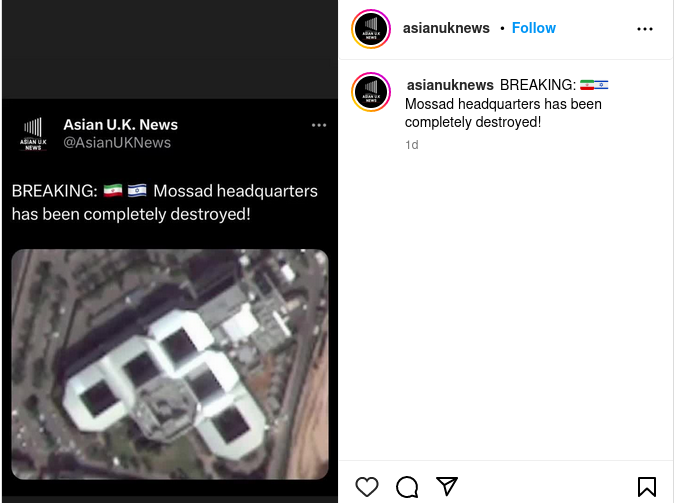The height and width of the screenshot is (503, 678).
Task: Open comments using the speech bubble icon
Action: pyautogui.click(x=407, y=487)
